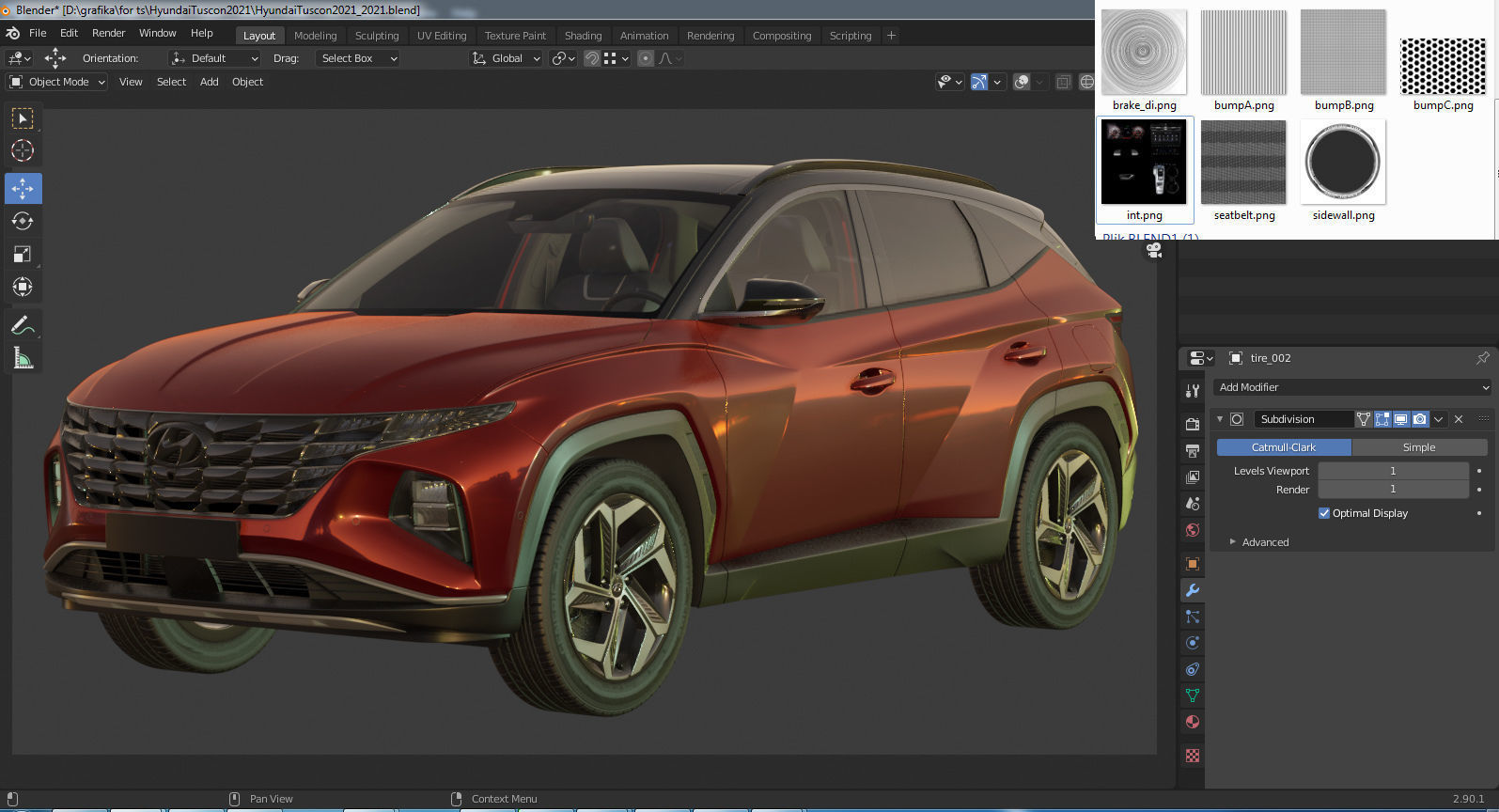The width and height of the screenshot is (1499, 812).
Task: Toggle the properties editor pin icon
Action: coord(1482,358)
